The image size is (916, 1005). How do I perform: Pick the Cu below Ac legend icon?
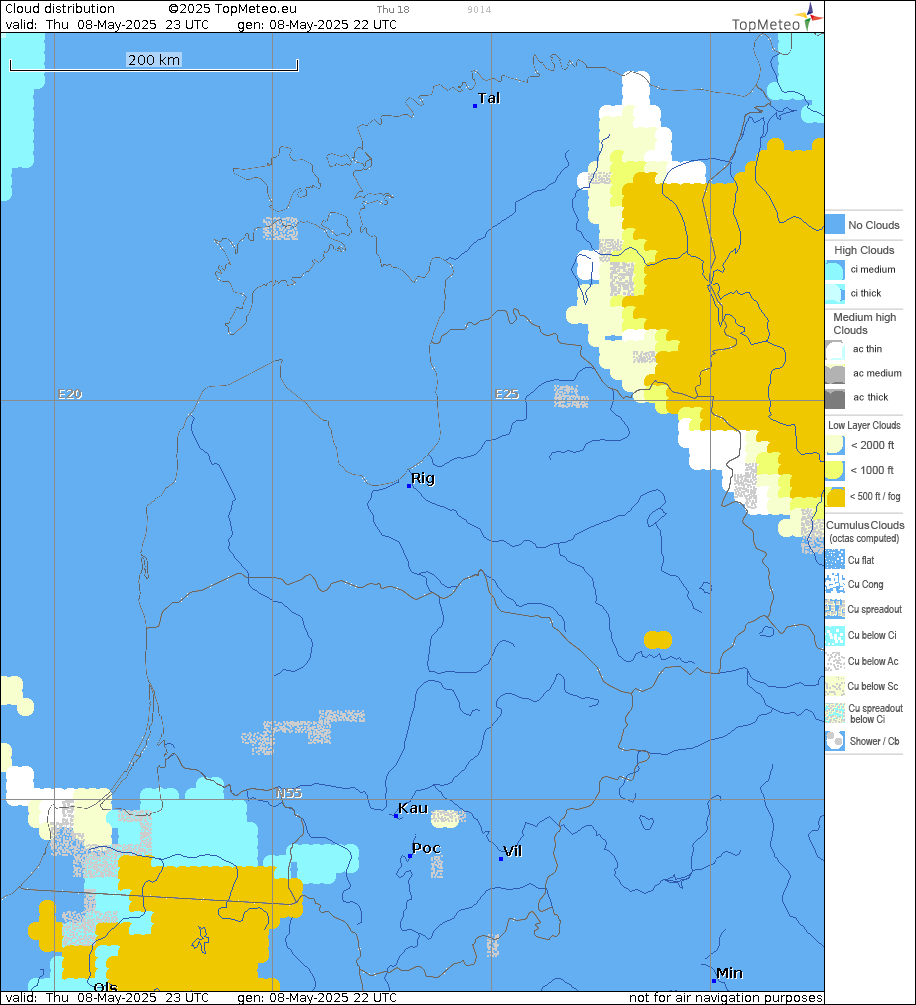[835, 661]
